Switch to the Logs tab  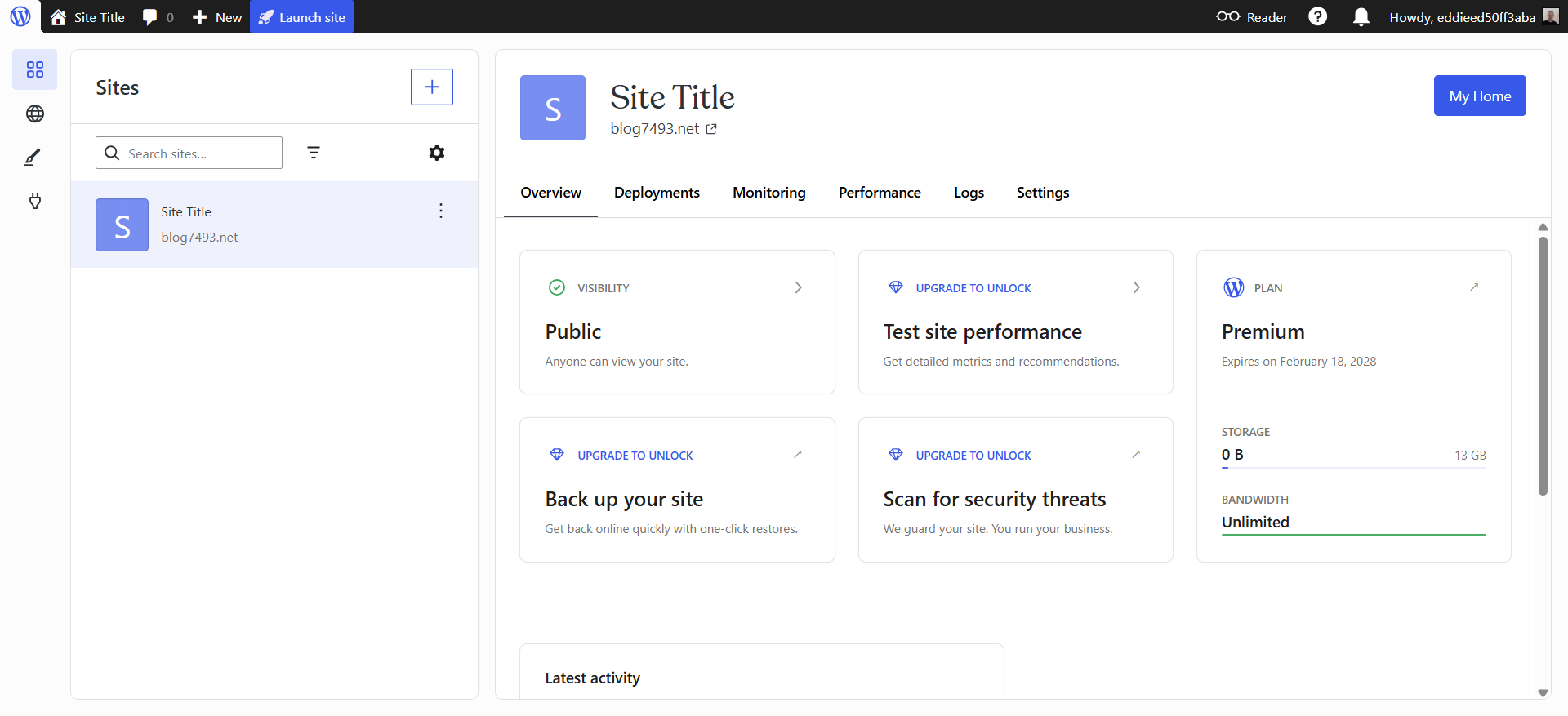(969, 193)
